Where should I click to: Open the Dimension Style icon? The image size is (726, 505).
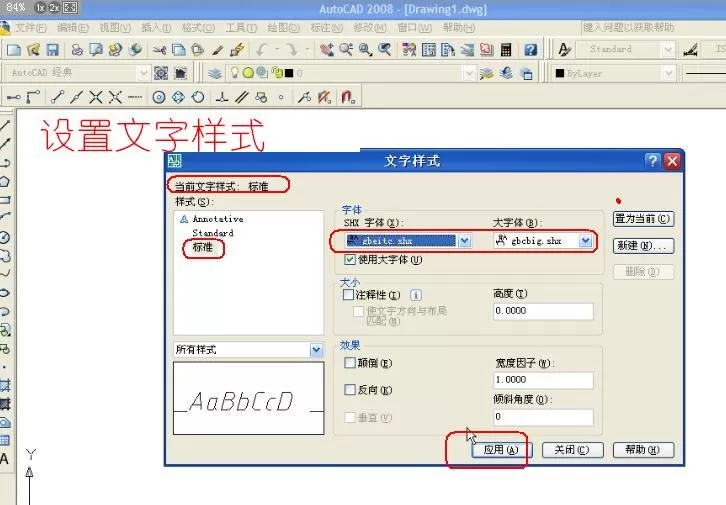[690, 50]
